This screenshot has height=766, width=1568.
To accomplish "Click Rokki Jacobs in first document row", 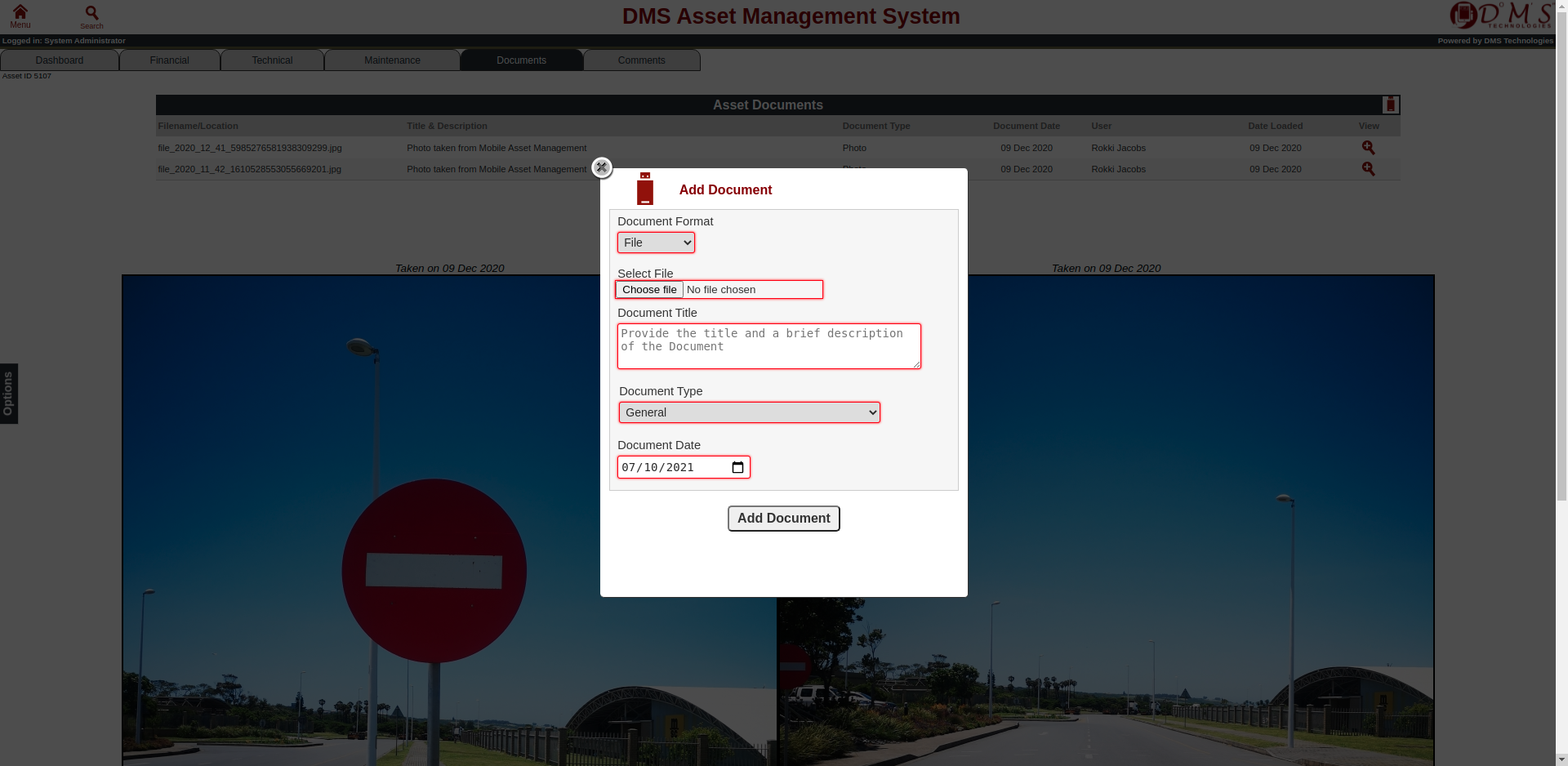I will [x=1118, y=148].
